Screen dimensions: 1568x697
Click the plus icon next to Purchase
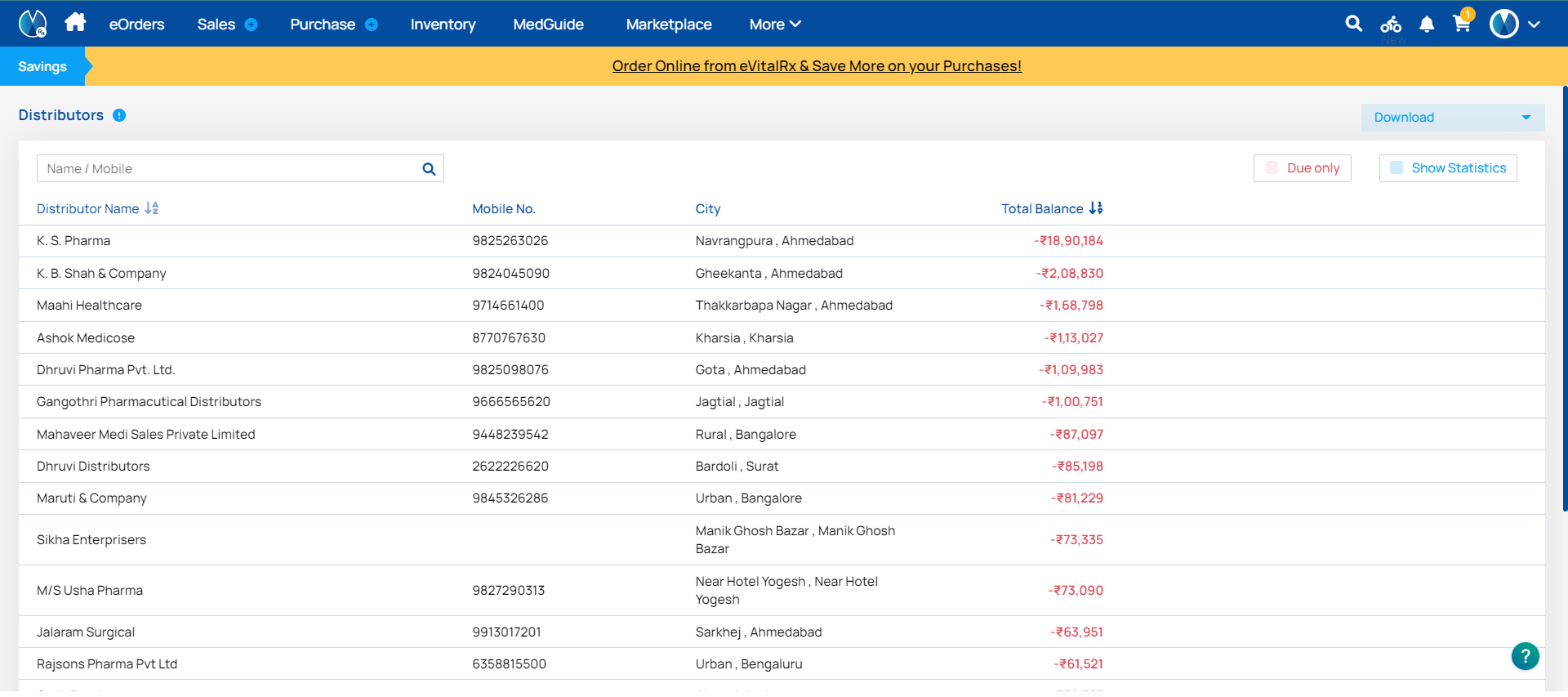pos(372,25)
